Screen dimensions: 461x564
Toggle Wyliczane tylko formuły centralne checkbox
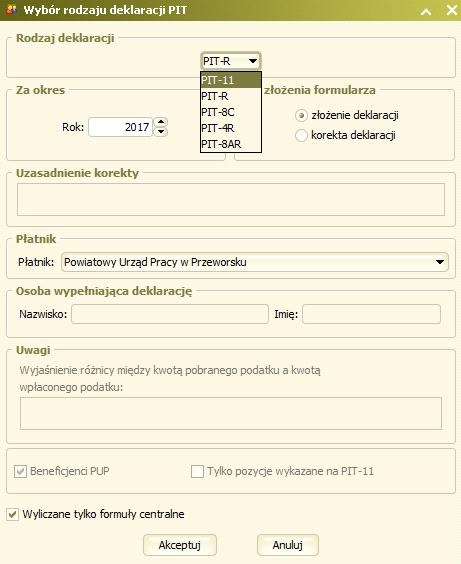[12, 514]
